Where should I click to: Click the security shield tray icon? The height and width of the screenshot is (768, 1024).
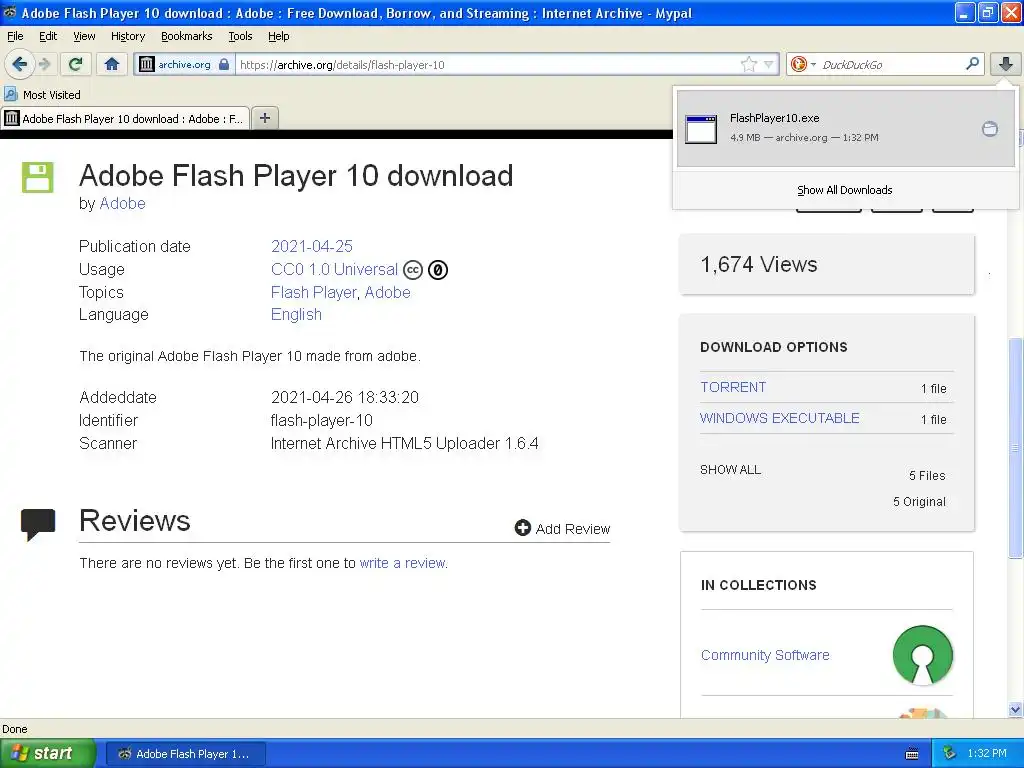click(949, 753)
